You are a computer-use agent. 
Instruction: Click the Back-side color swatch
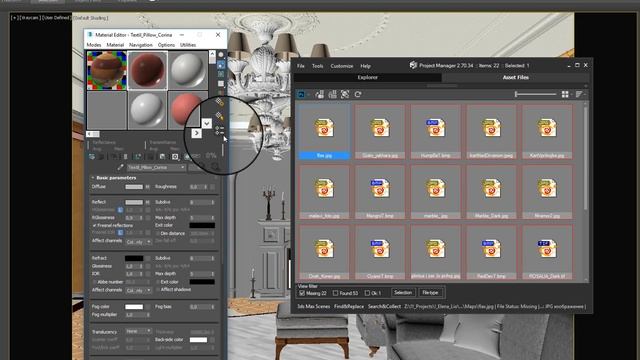198,340
